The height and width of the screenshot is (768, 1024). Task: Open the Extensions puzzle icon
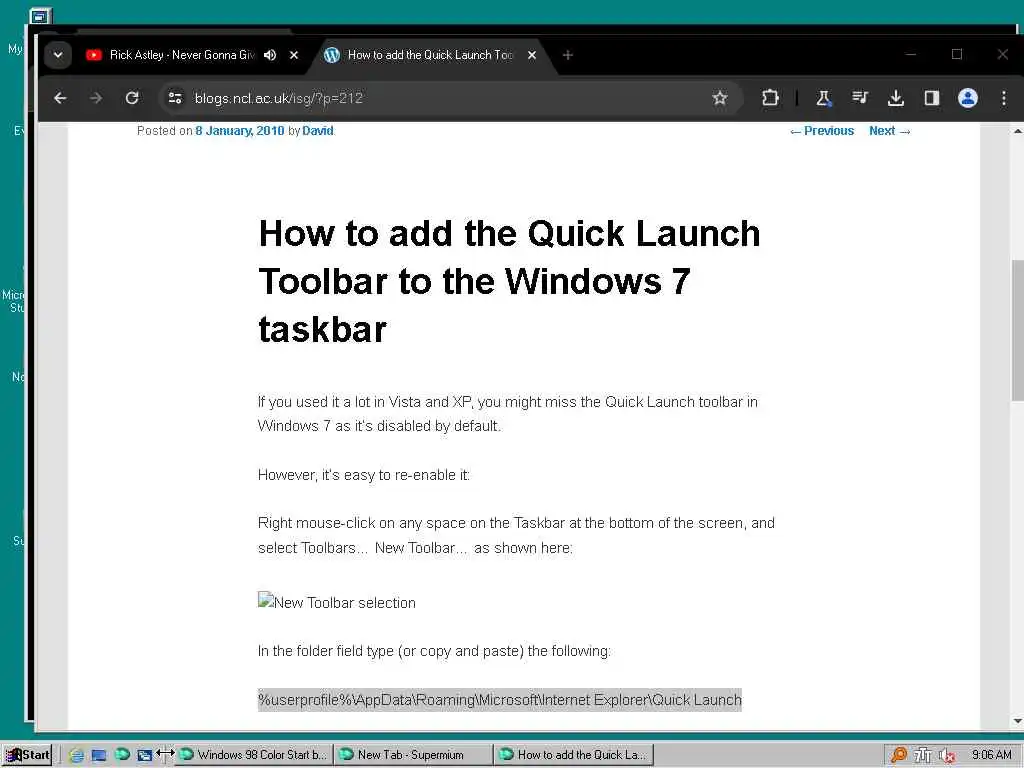770,98
